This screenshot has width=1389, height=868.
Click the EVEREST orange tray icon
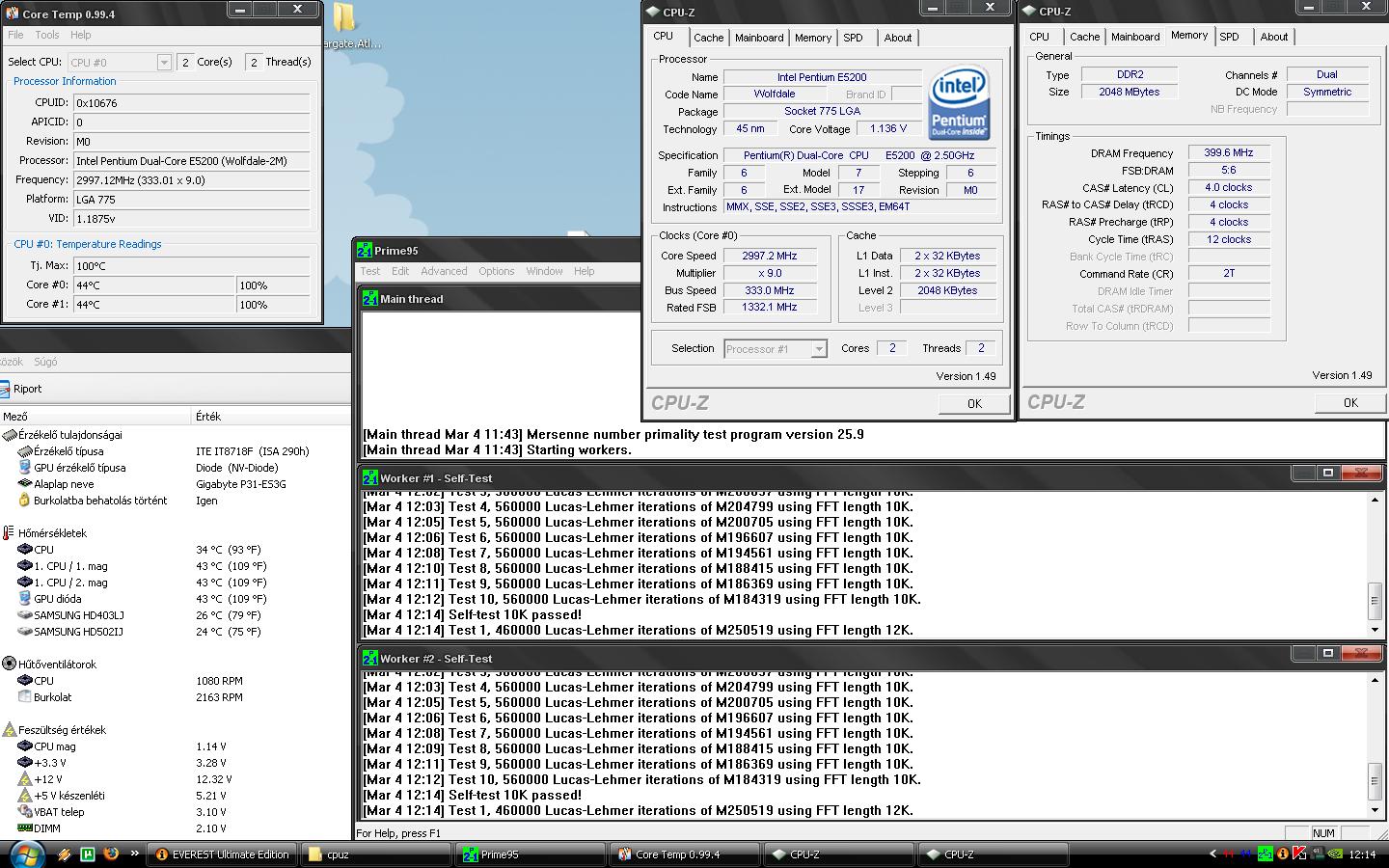(1282, 854)
